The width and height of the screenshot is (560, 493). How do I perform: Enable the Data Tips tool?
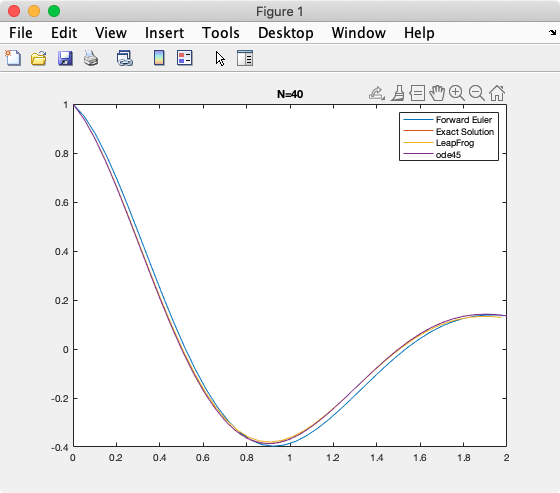[x=417, y=93]
